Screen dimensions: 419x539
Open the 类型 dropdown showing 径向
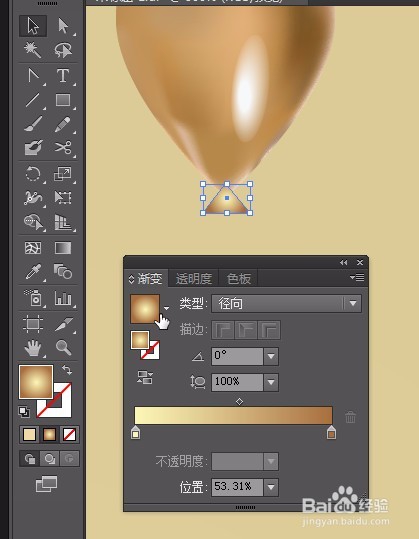(x=286, y=304)
